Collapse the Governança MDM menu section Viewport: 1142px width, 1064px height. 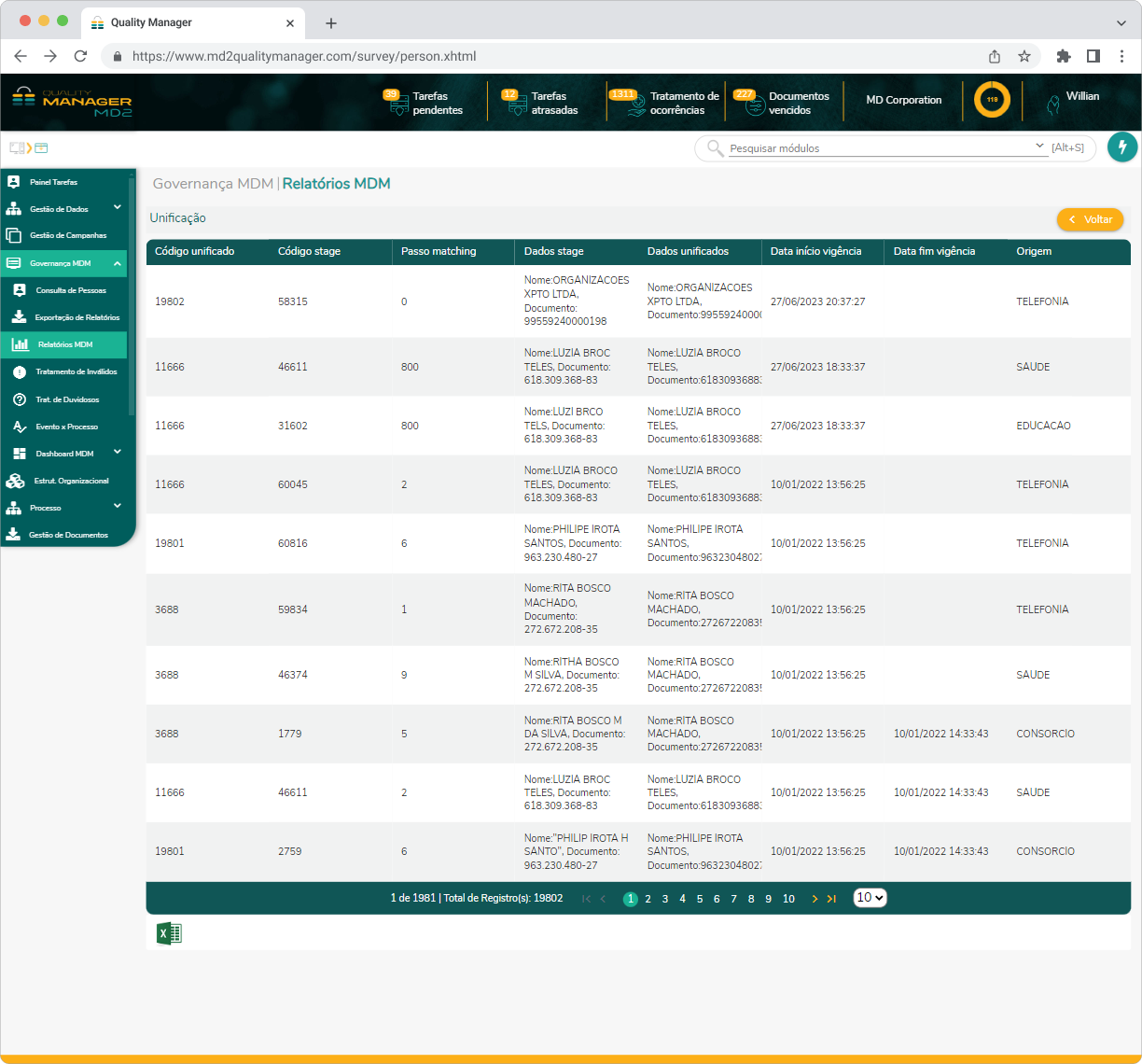(118, 263)
